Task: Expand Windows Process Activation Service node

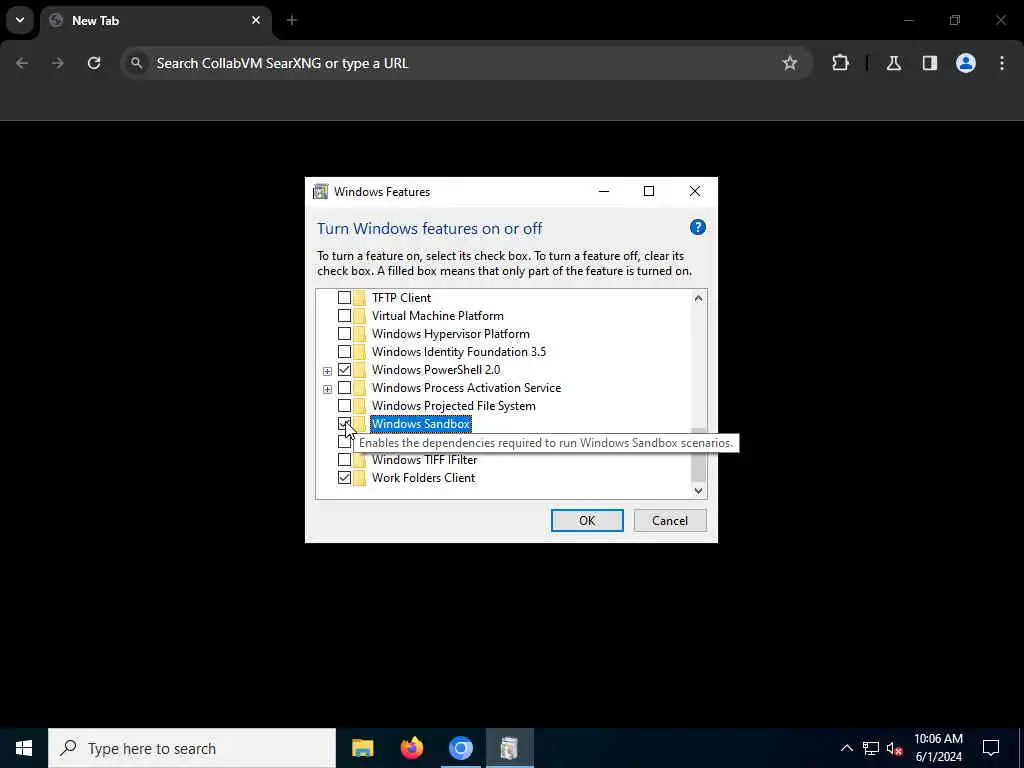Action: point(327,389)
